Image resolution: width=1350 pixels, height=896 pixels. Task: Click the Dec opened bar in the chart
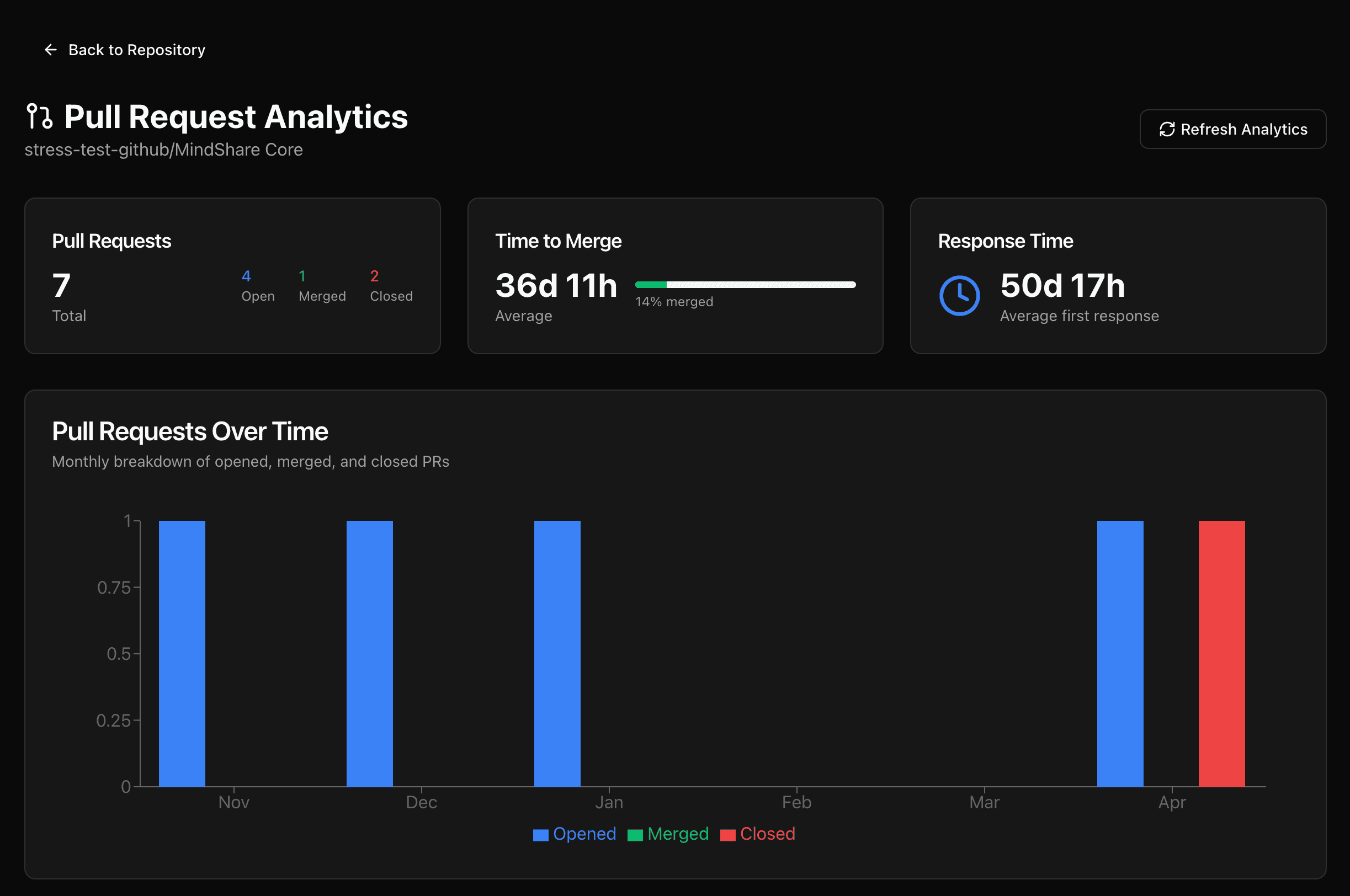[x=369, y=652]
